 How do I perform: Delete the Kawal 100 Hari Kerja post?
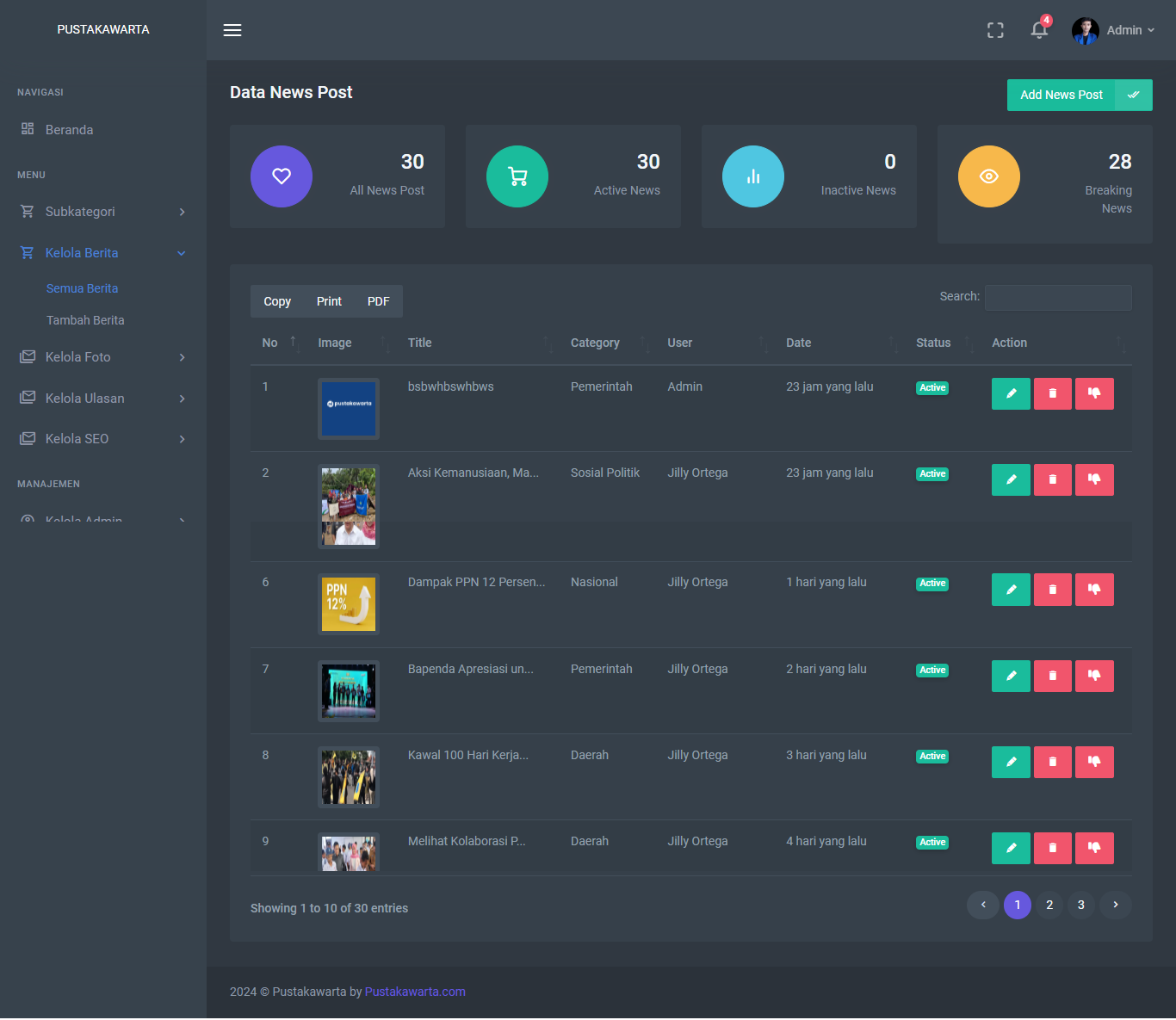point(1052,762)
